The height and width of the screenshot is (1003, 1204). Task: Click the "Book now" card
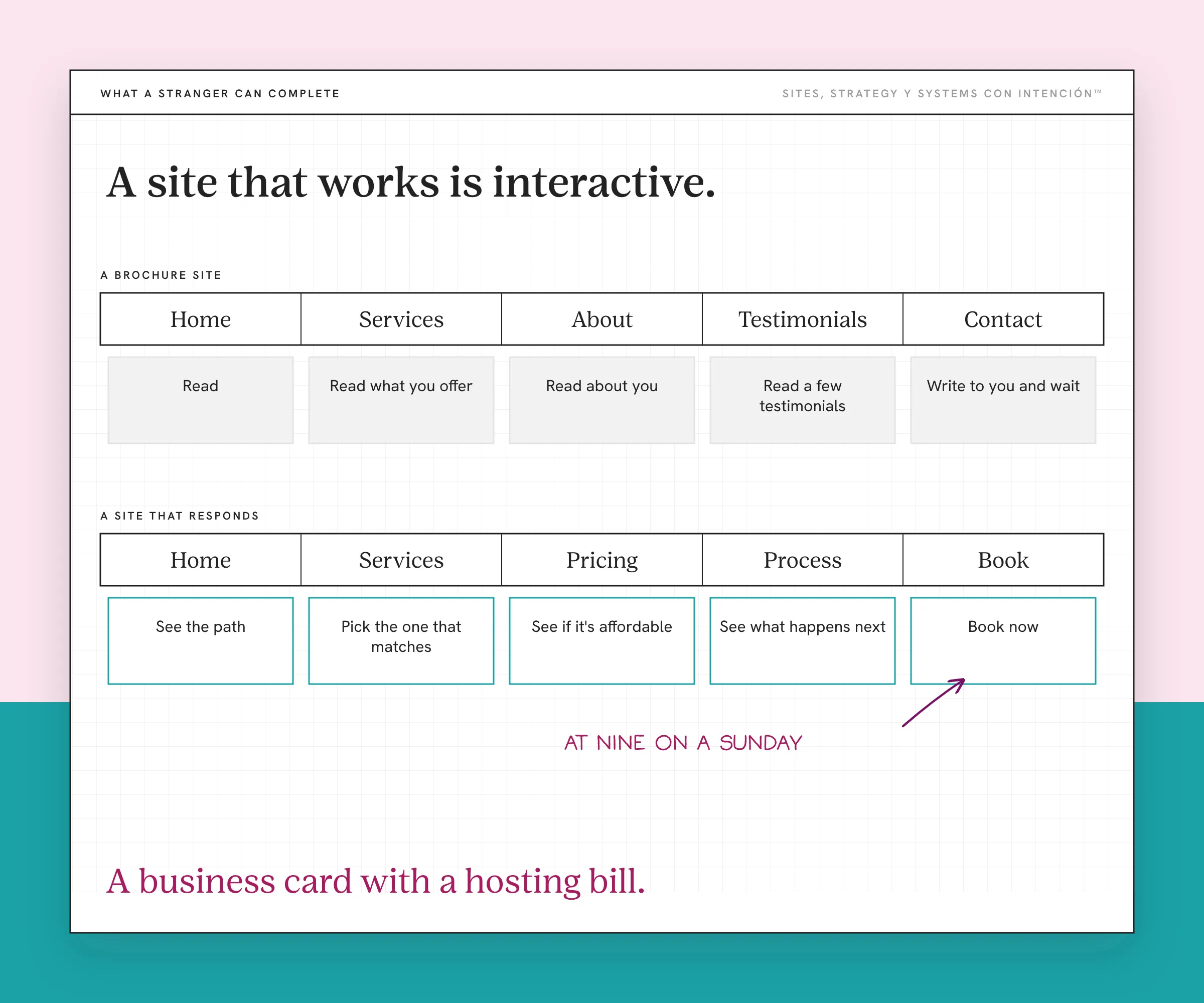click(1003, 641)
